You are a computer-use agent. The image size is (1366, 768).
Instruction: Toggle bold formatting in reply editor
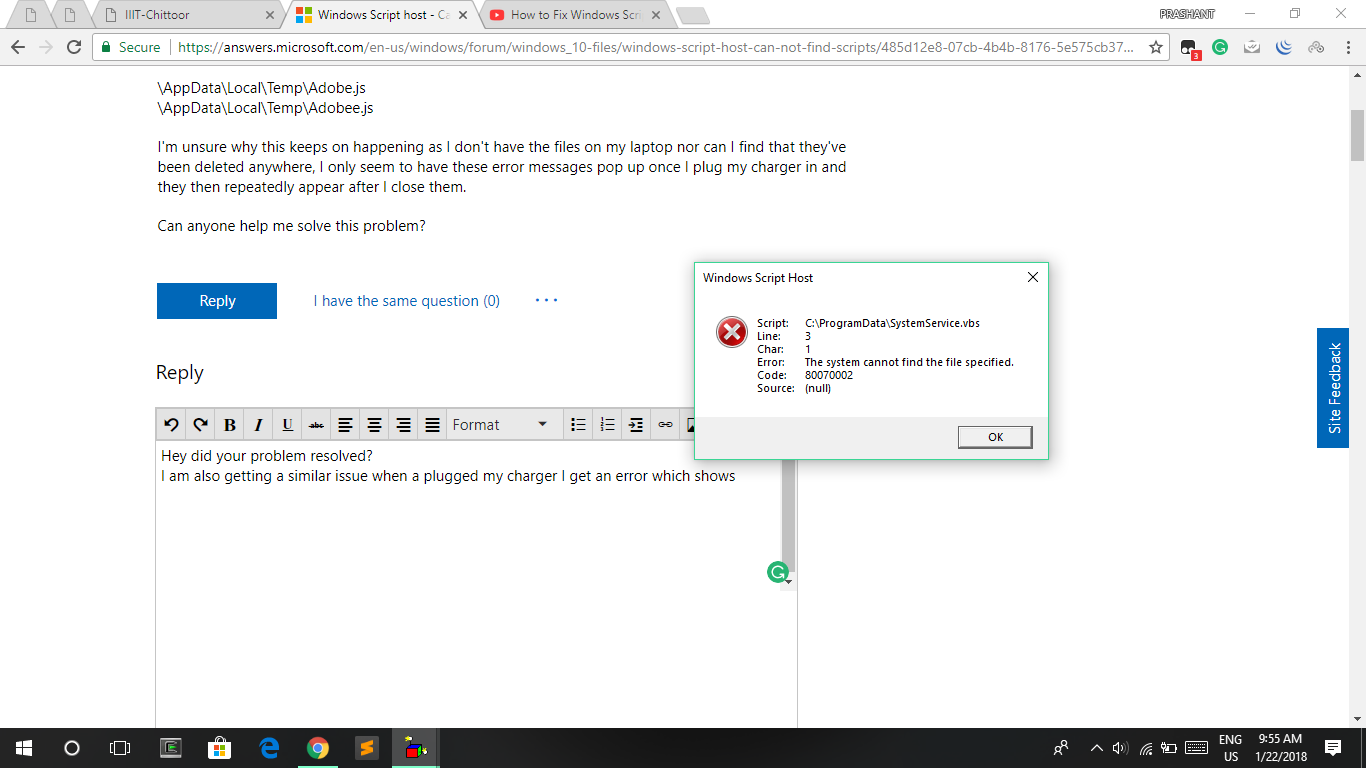[229, 425]
